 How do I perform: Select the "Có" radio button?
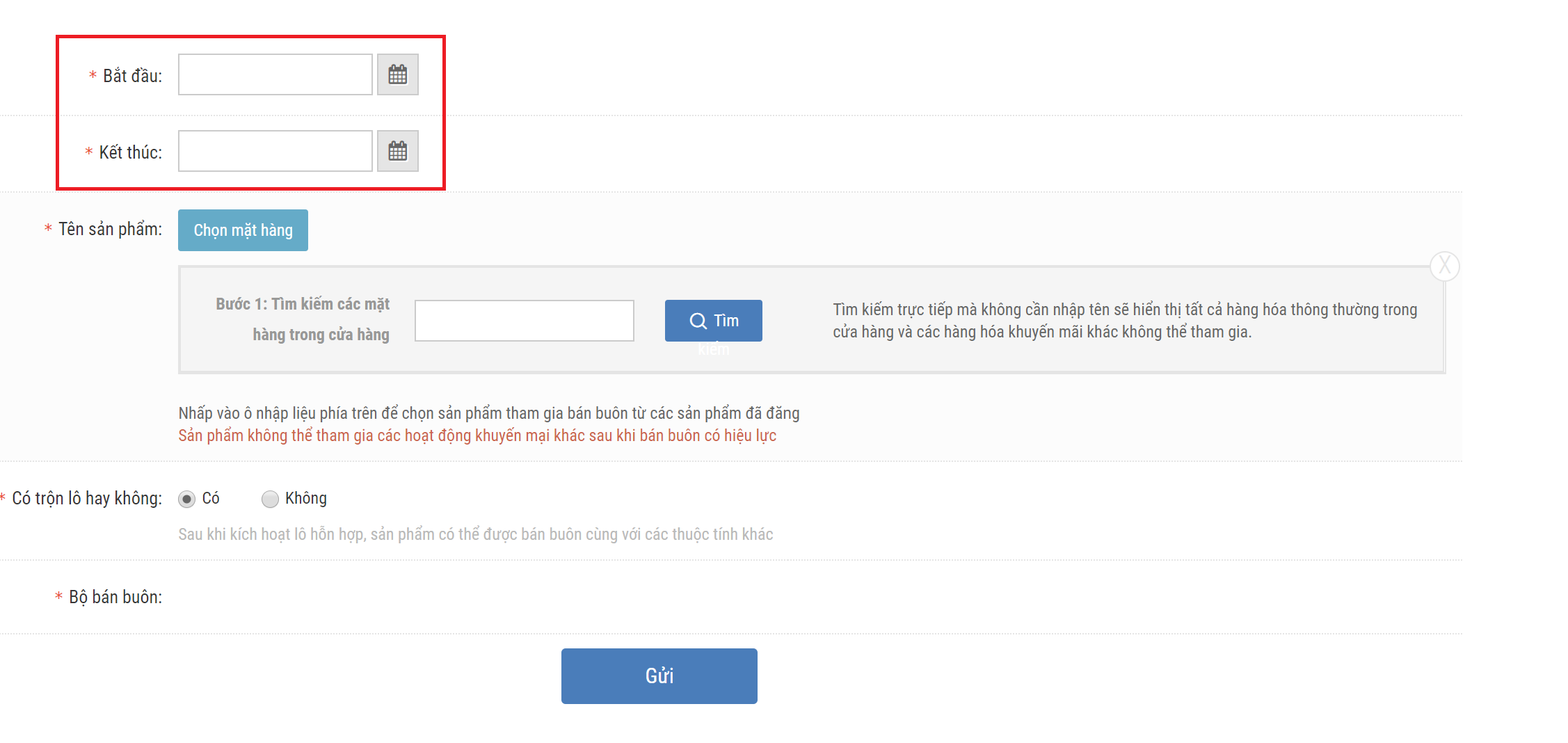pos(186,499)
